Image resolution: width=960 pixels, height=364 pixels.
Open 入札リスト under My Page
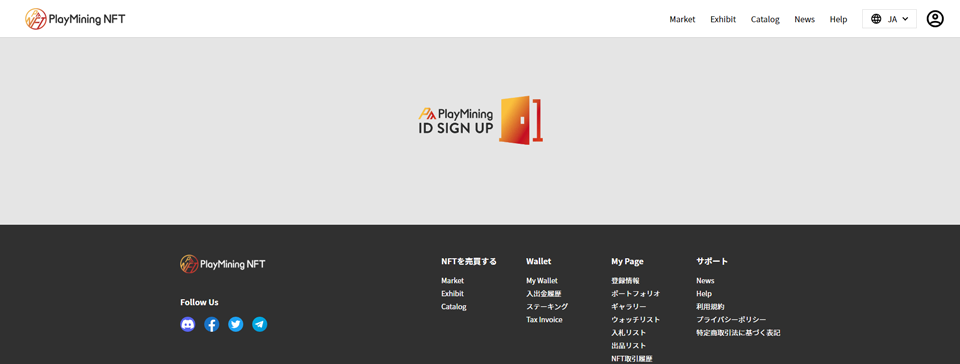[629, 333]
